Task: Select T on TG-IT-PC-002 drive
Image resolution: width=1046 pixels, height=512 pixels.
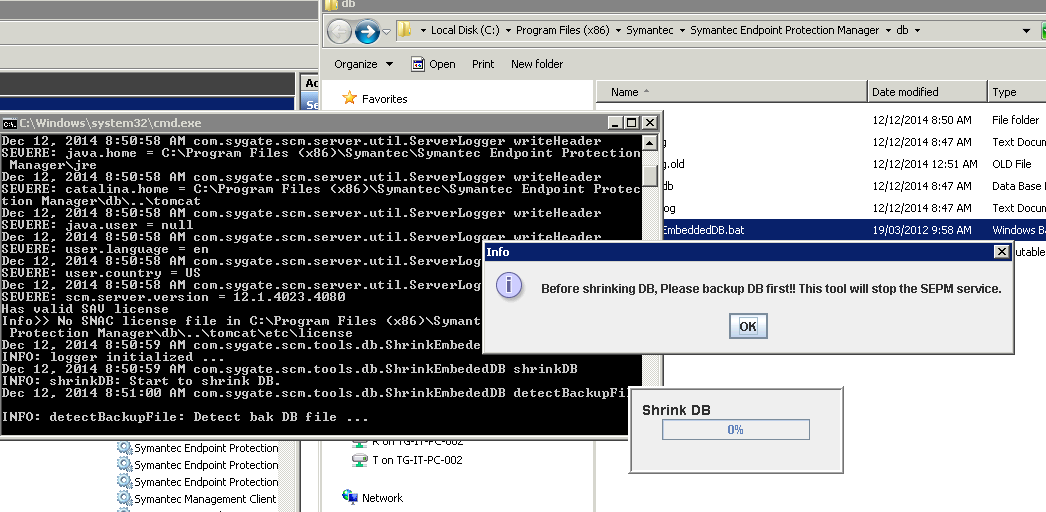Action: [x=417, y=460]
